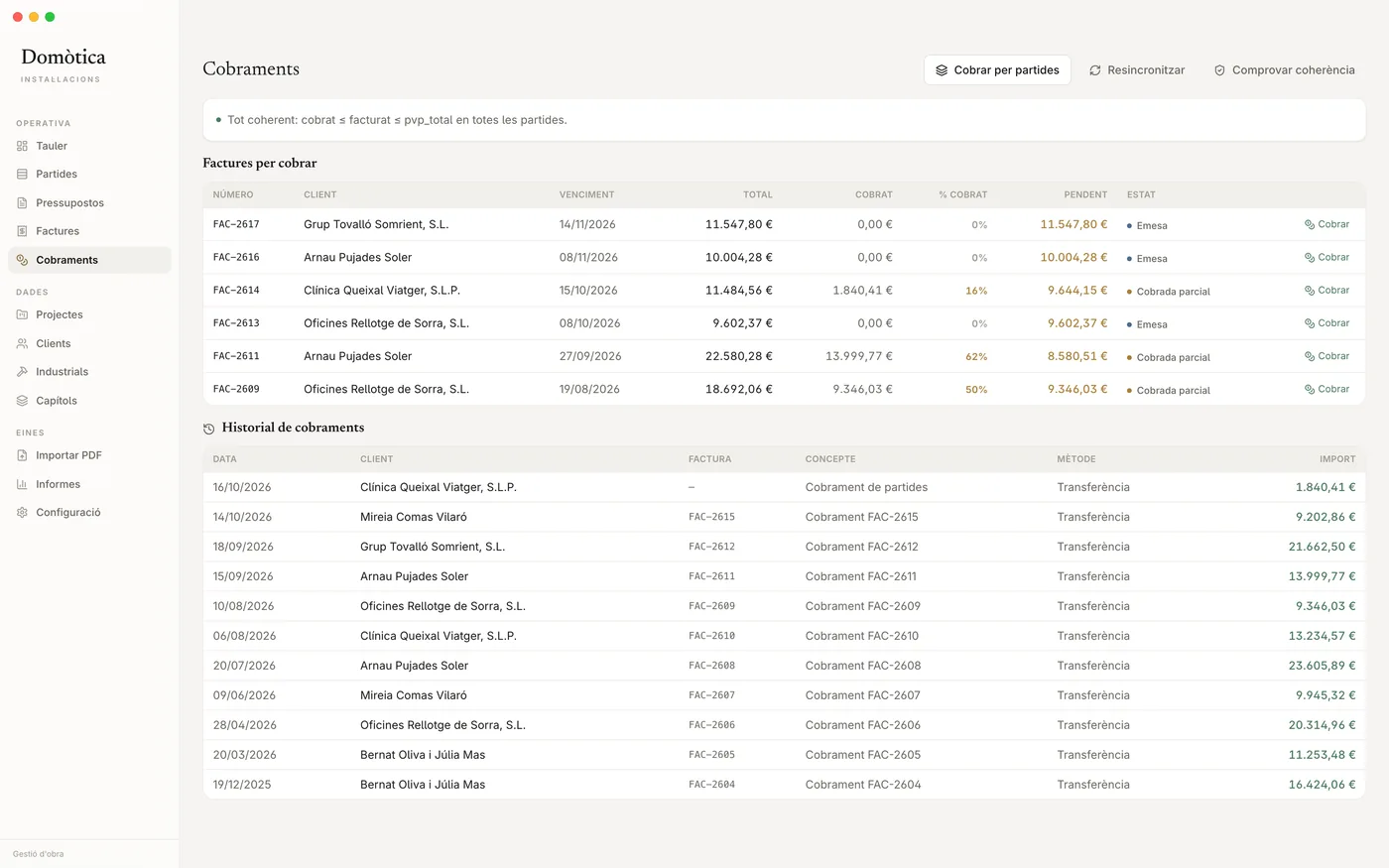Sort invoices by the Venciment column header
The width and height of the screenshot is (1389, 868).
(586, 194)
